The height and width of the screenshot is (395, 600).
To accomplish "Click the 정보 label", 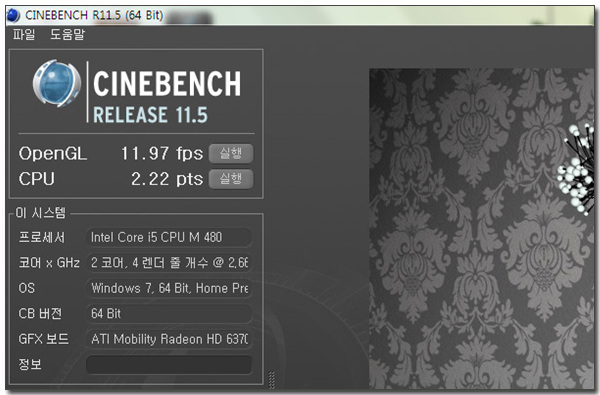I will [30, 364].
